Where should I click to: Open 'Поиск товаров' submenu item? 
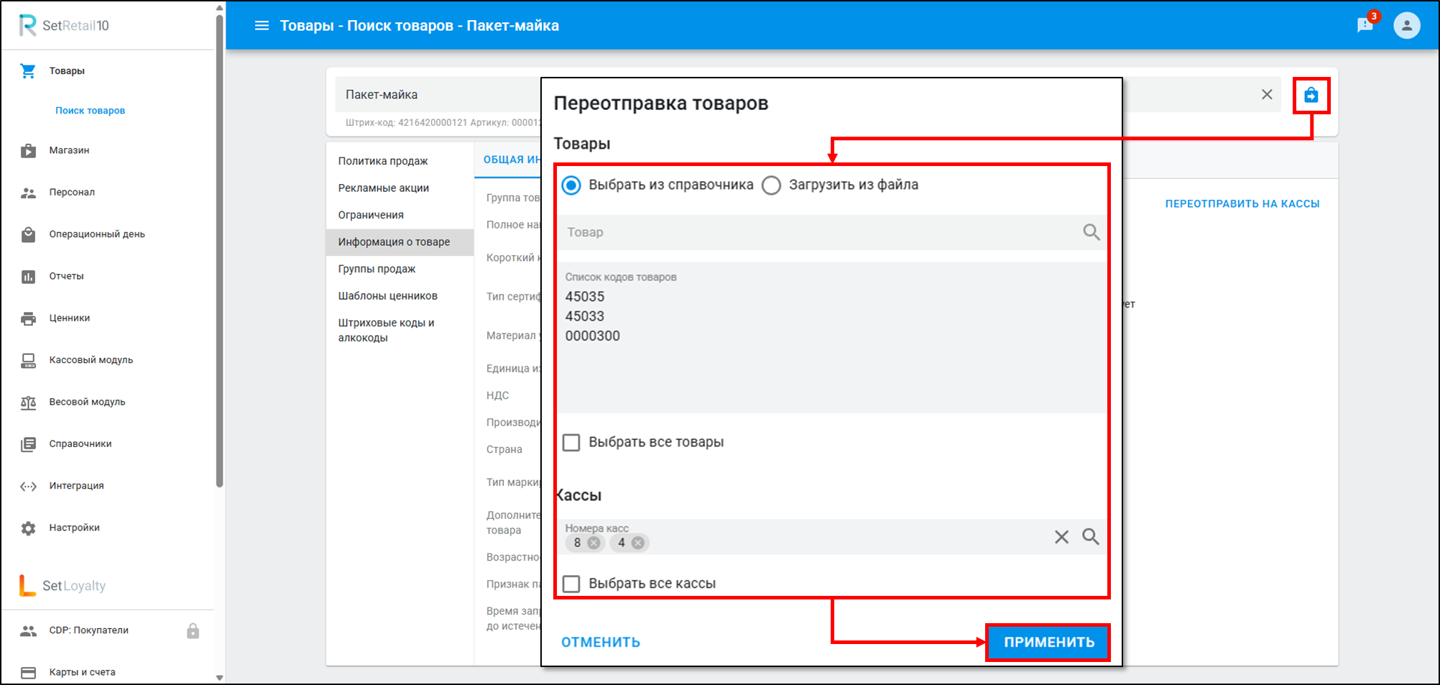90,110
